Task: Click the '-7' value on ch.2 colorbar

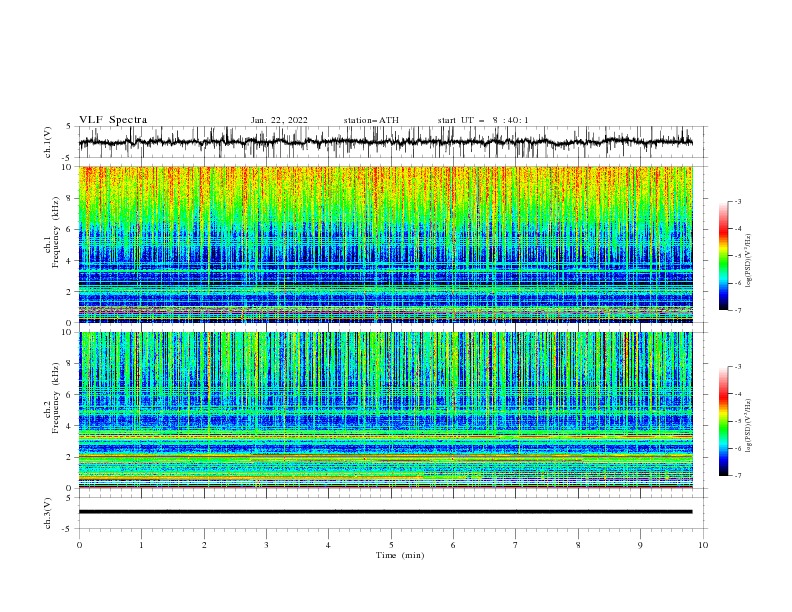Action: [x=737, y=475]
